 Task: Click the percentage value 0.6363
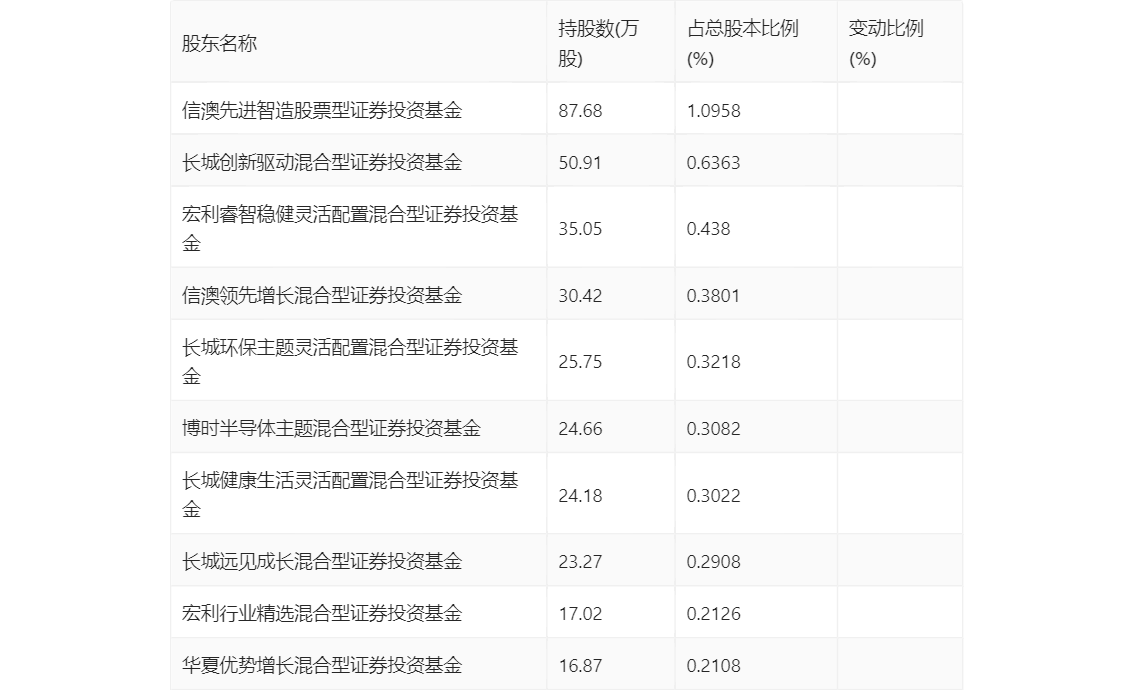click(713, 163)
